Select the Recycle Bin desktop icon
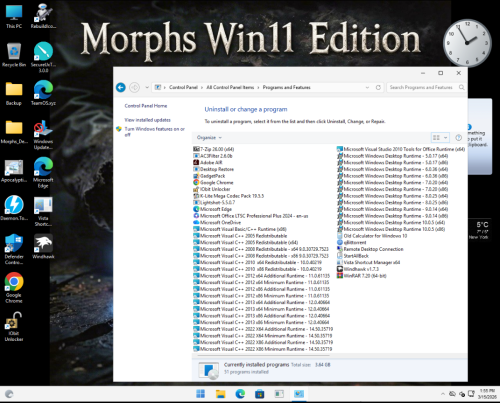The width and height of the screenshot is (500, 403). pos(14,55)
